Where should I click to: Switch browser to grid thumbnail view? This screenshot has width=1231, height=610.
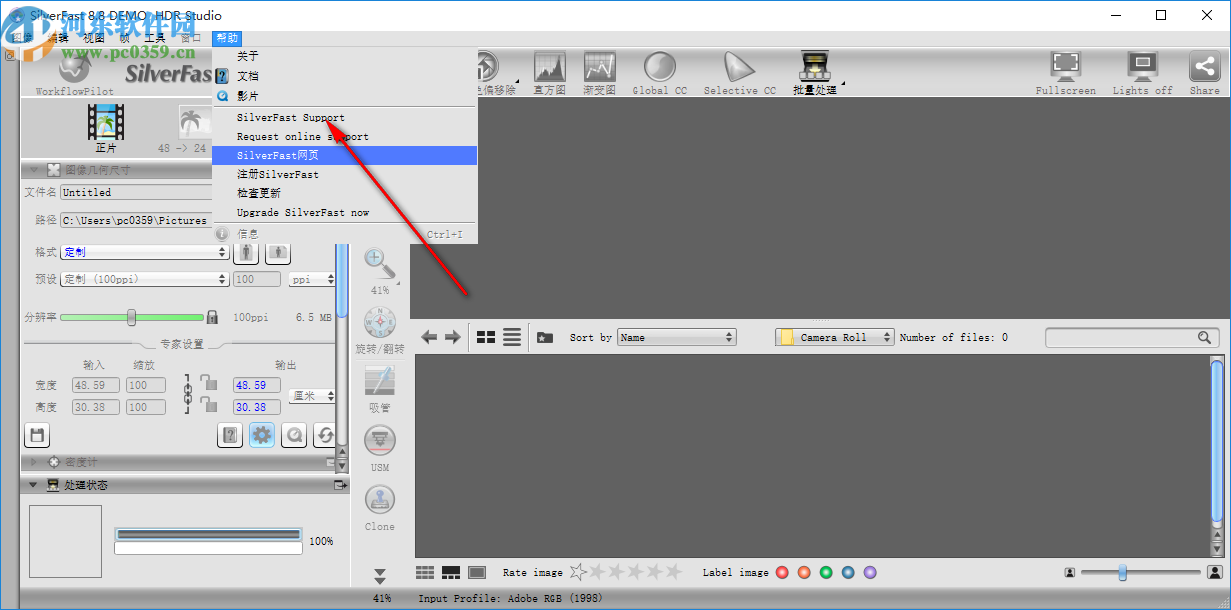point(486,337)
